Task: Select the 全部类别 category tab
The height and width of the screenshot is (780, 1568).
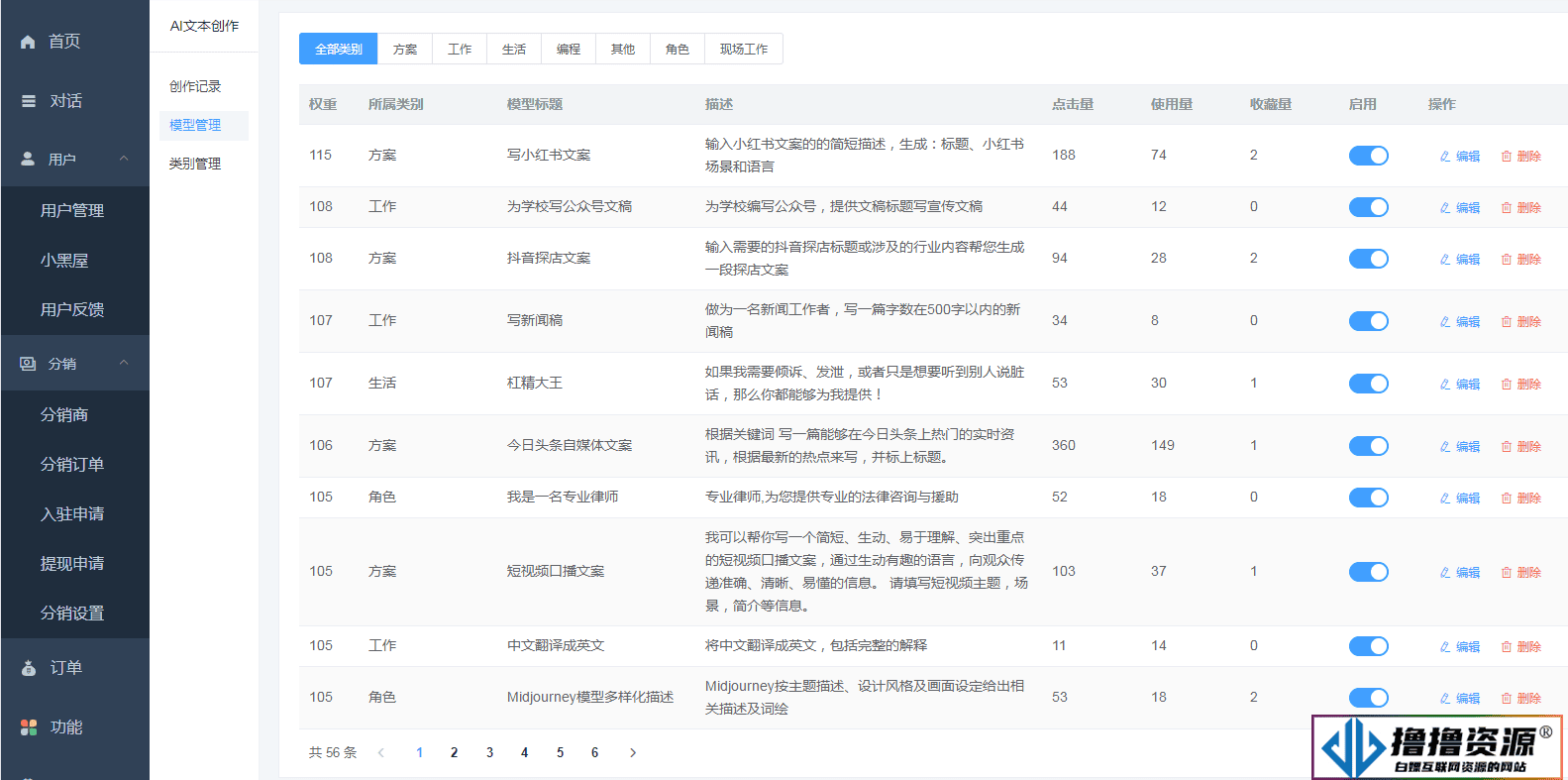Action: [339, 49]
